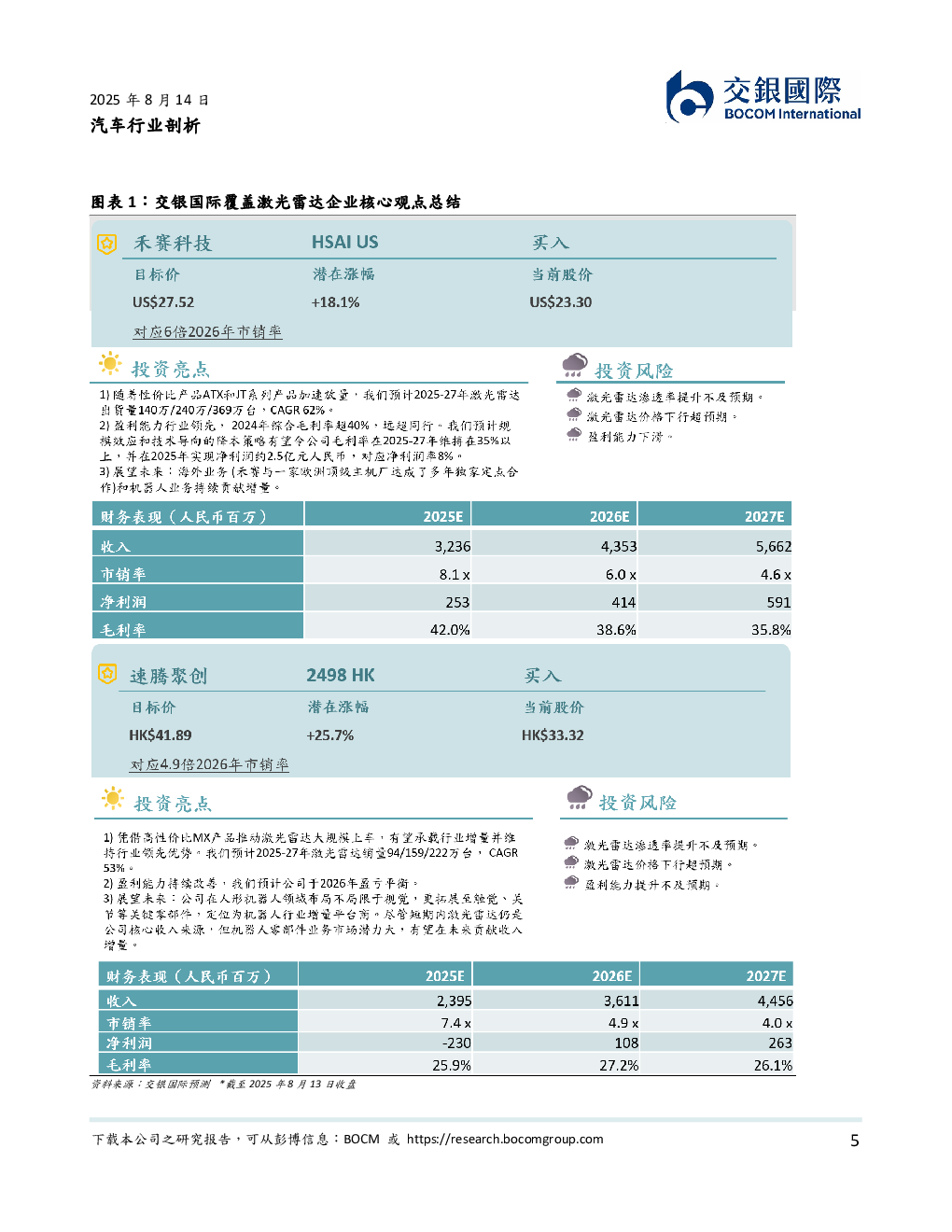Click the rain cloud icon by Hesai 投资风险
Viewport: 952px width, 1232px height.
(575, 365)
